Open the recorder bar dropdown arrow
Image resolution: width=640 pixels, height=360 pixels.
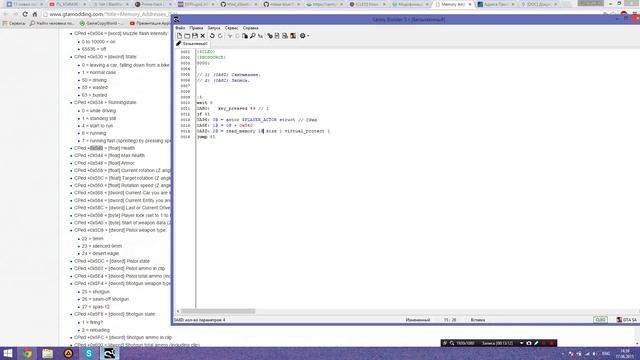(521, 343)
